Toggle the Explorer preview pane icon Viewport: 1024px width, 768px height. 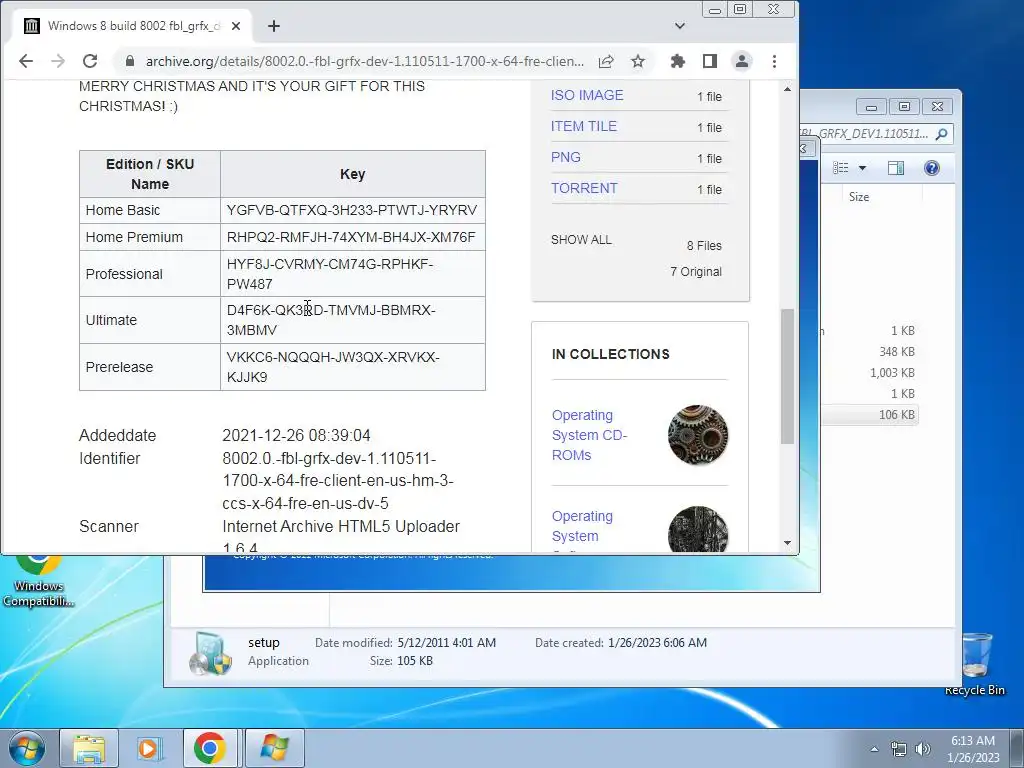(896, 168)
